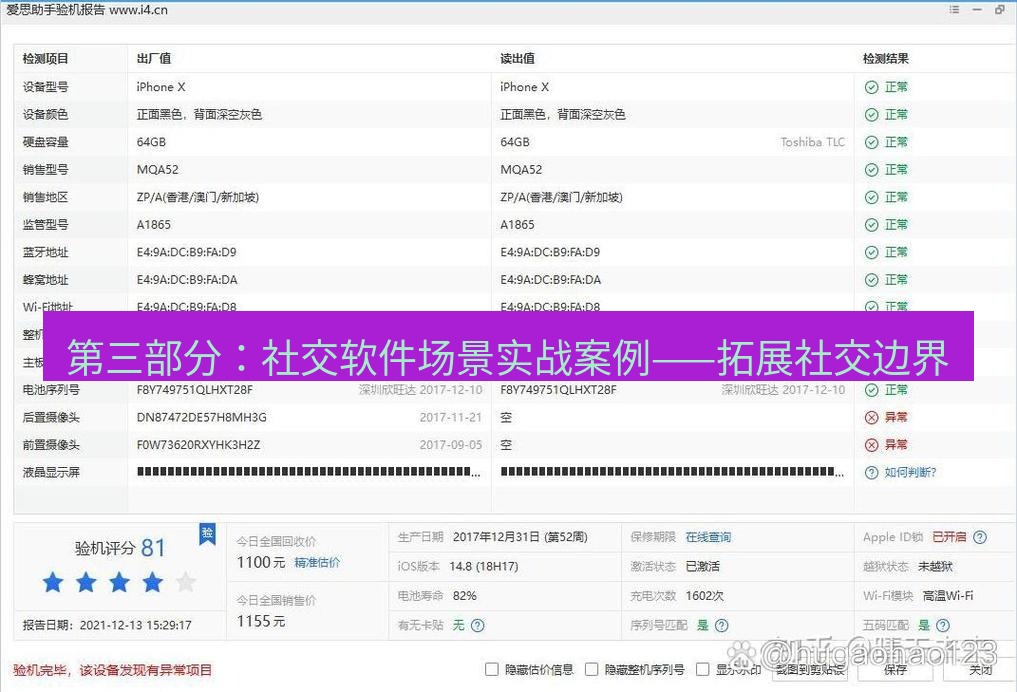Image resolution: width=1017 pixels, height=692 pixels.
Task: Click the green checkmark beside the iPhone X row
Action: [871, 87]
